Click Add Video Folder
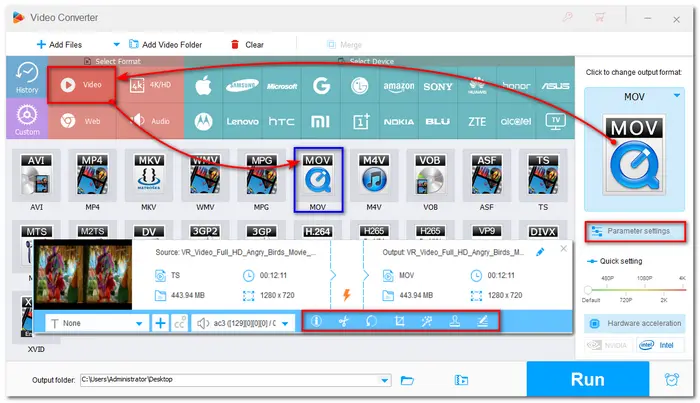The image size is (700, 403). 166,45
